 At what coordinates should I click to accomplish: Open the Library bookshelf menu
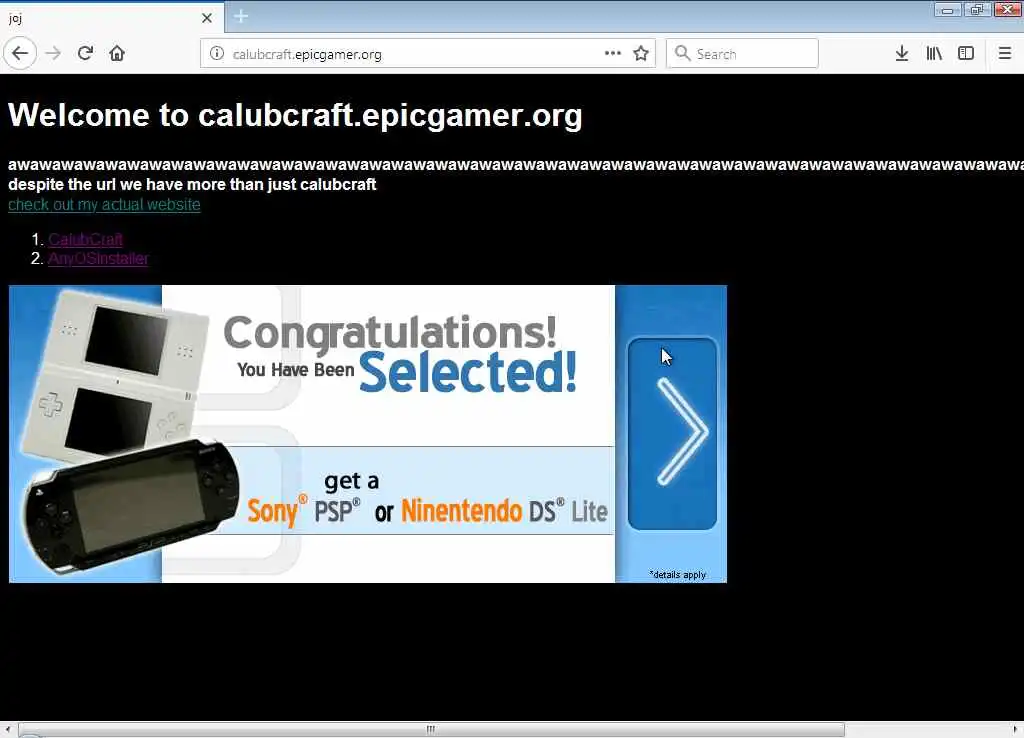[934, 54]
